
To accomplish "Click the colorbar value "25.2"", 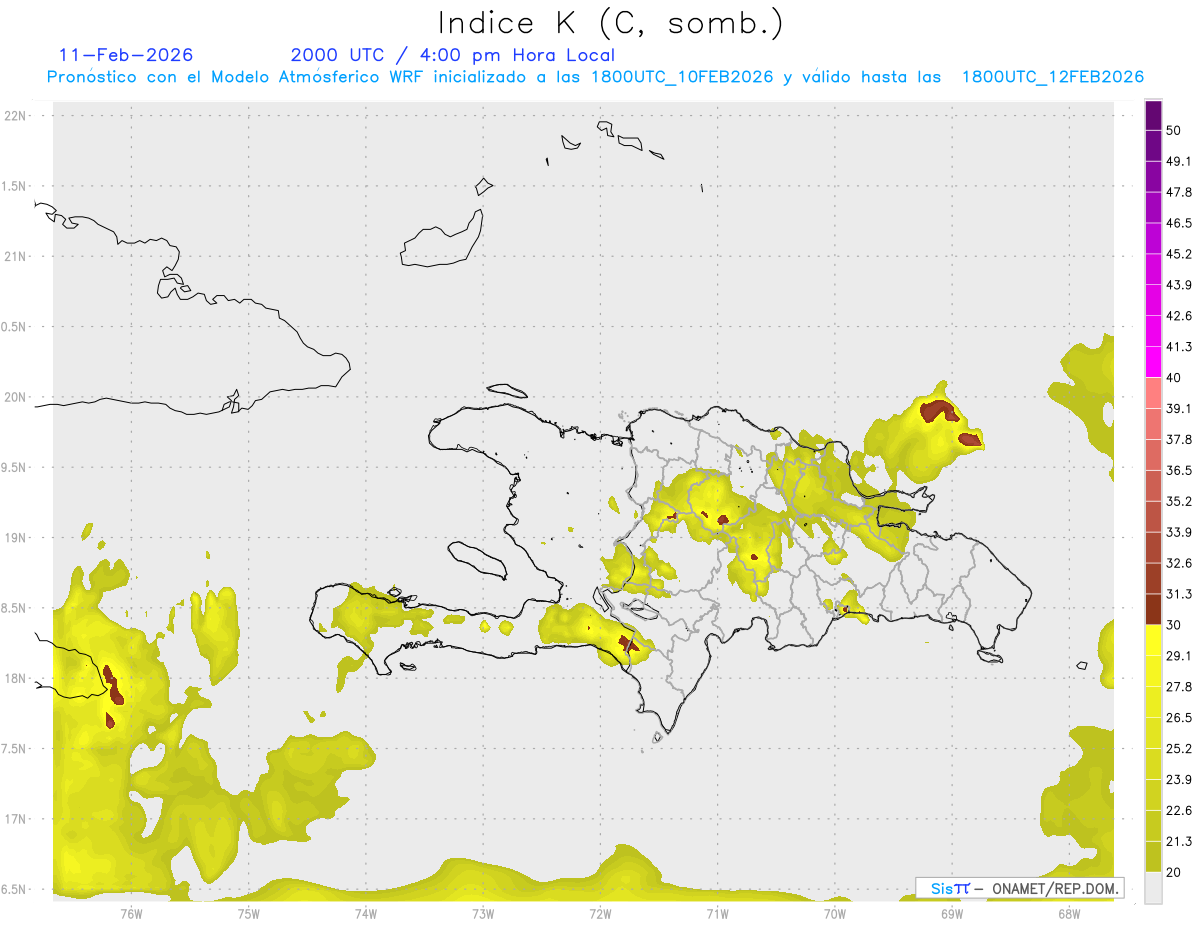I will click(x=1179, y=748).
